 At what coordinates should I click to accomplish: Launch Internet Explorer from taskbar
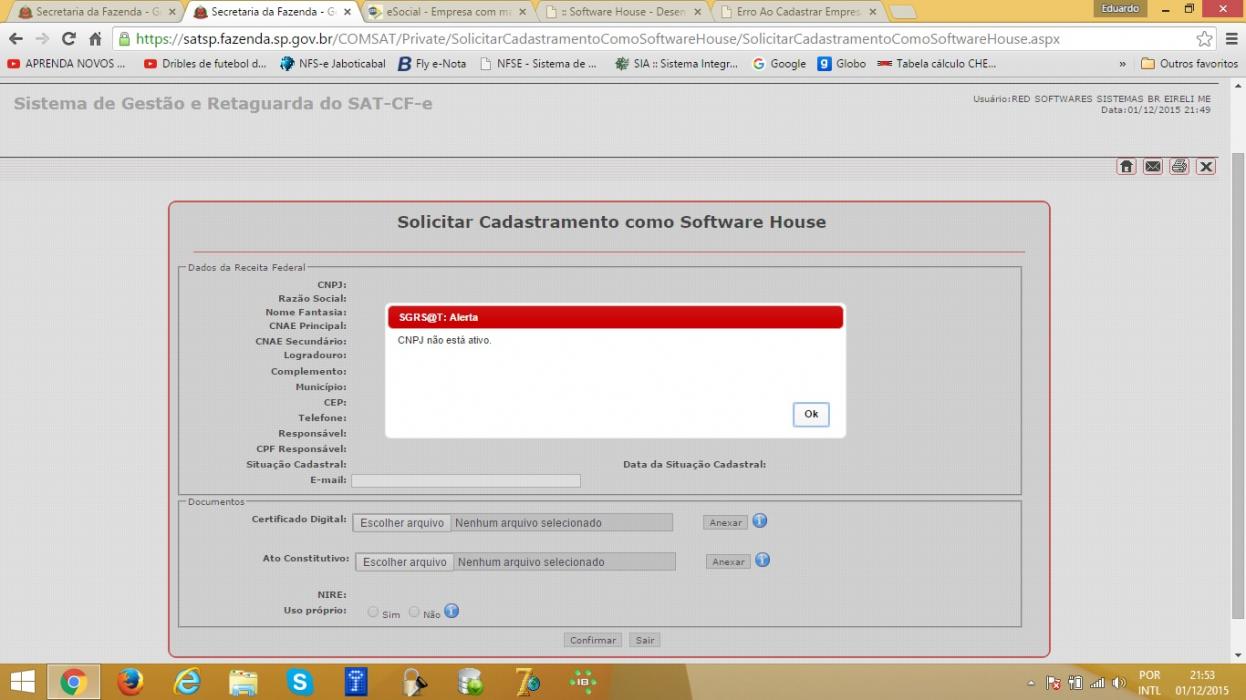(x=187, y=682)
